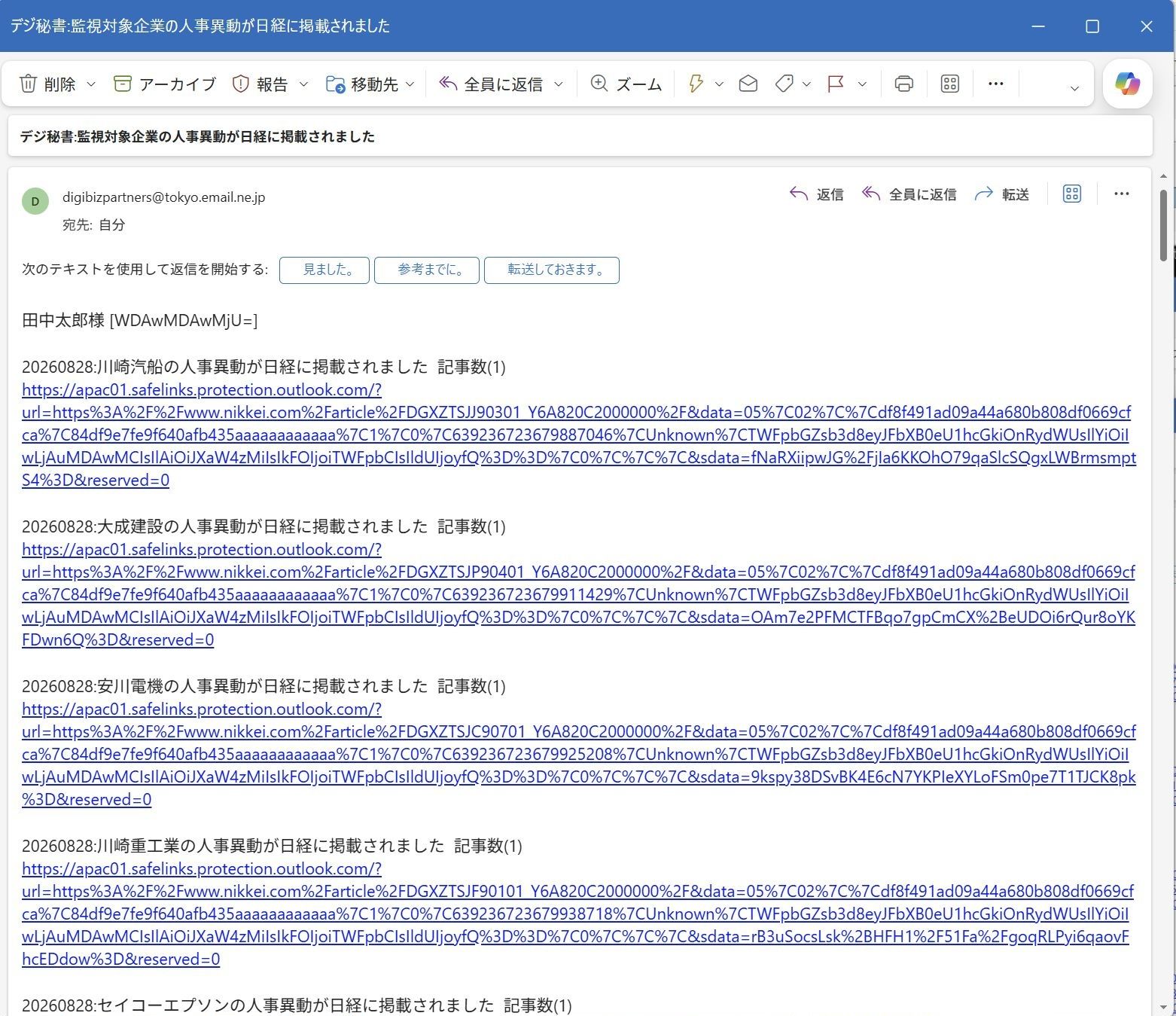Click the sender avatar D
Screen dimensions: 1176x1016
point(35,202)
